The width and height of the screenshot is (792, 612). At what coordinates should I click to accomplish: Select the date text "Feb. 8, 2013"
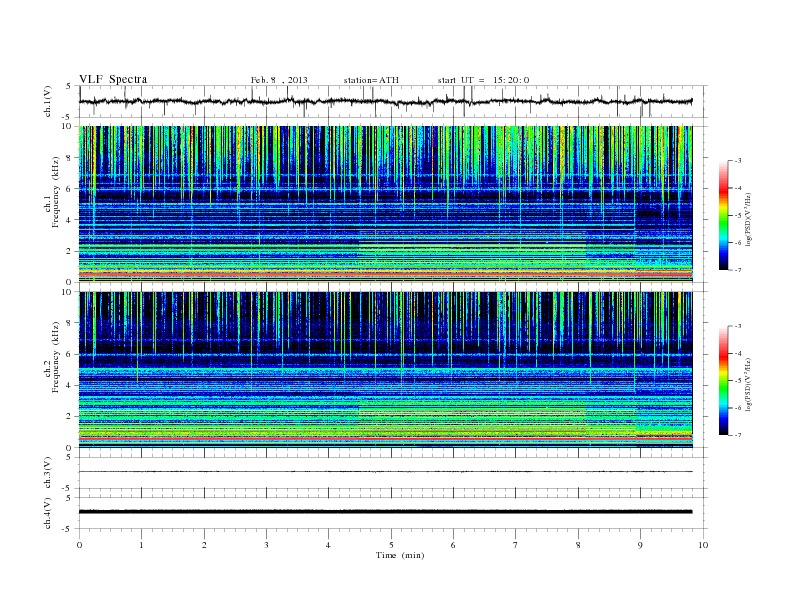(x=279, y=80)
